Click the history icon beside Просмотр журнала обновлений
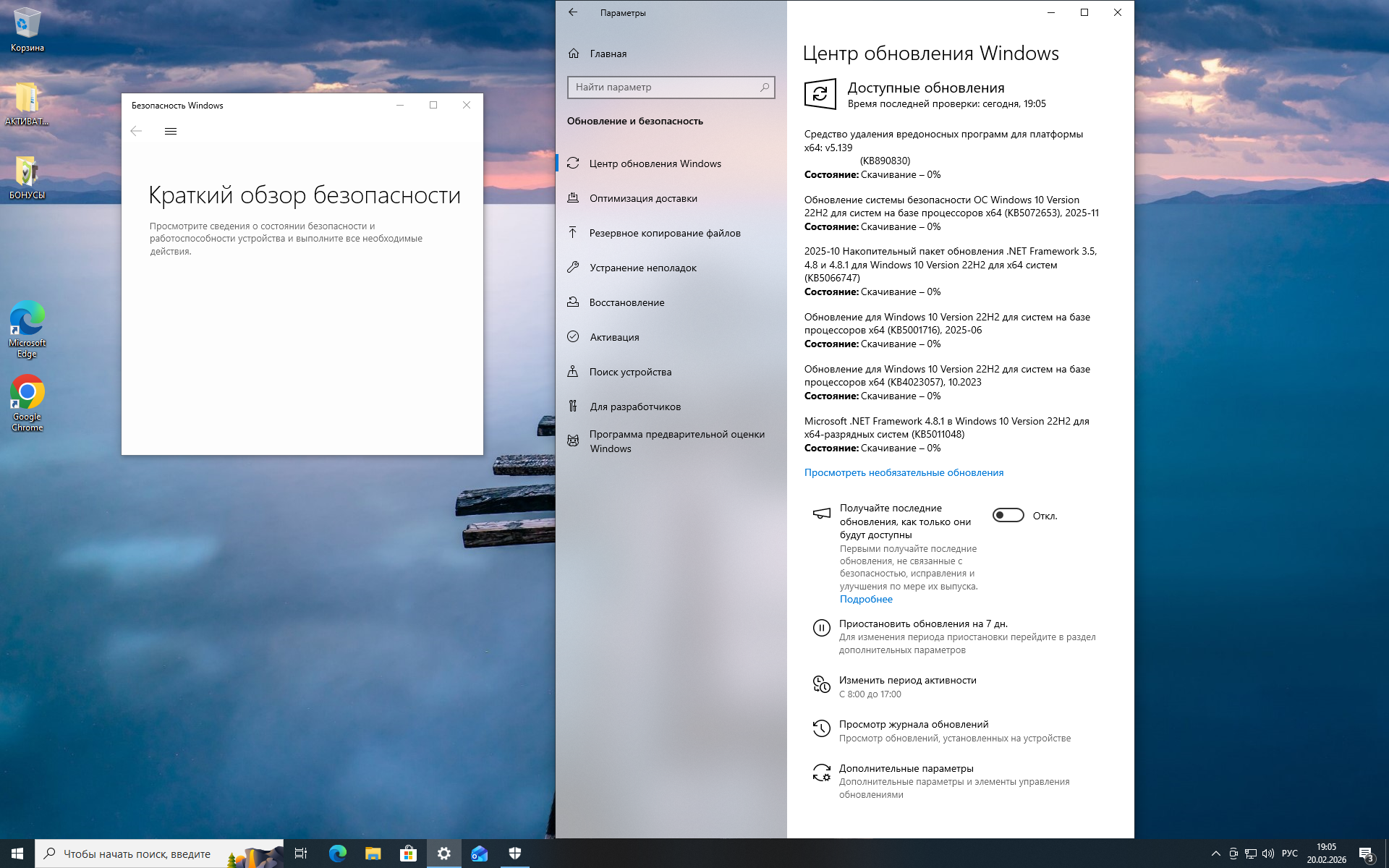 coord(821,729)
